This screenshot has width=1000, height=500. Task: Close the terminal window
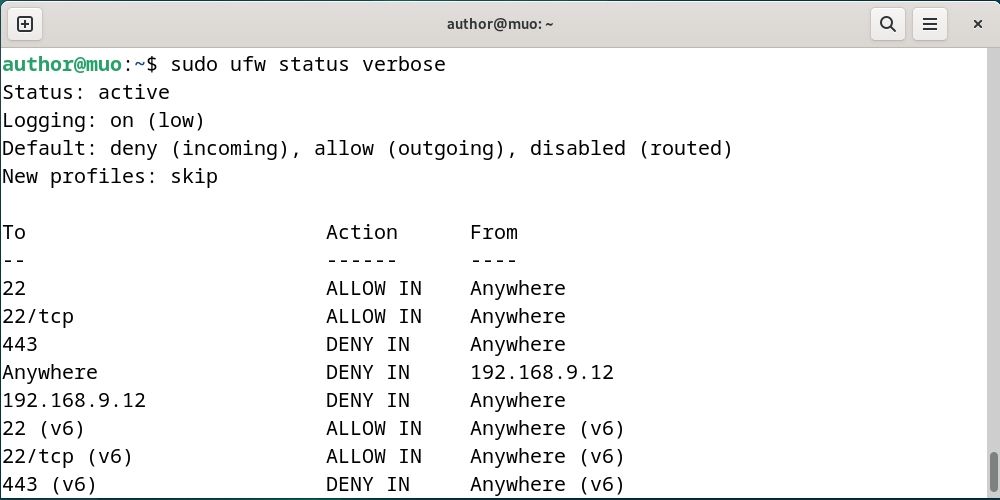[x=977, y=23]
